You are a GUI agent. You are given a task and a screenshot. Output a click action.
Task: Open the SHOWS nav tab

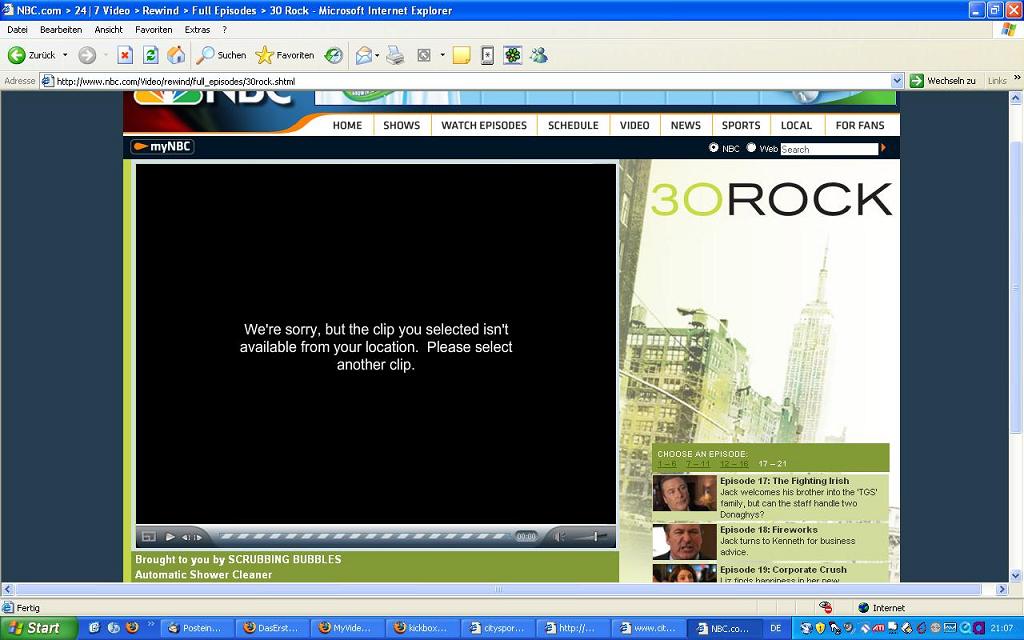[x=402, y=125]
